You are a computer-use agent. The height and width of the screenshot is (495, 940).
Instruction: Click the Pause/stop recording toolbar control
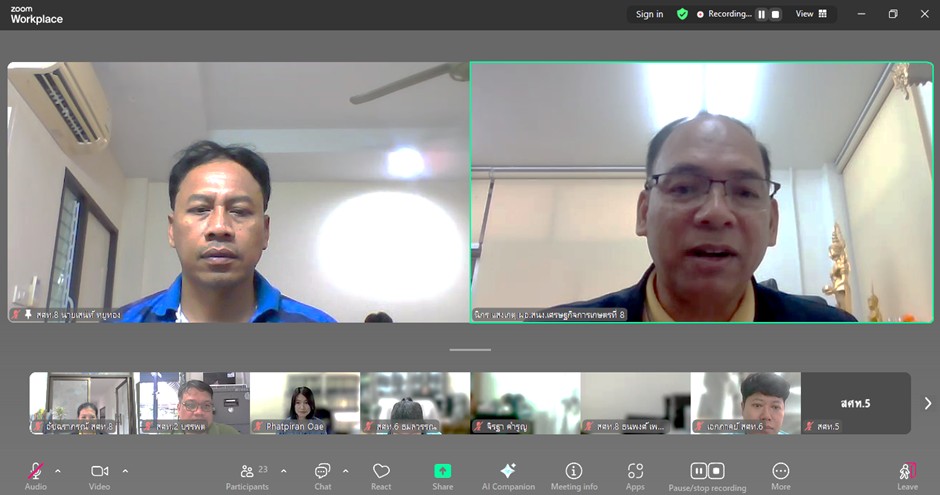click(x=707, y=472)
